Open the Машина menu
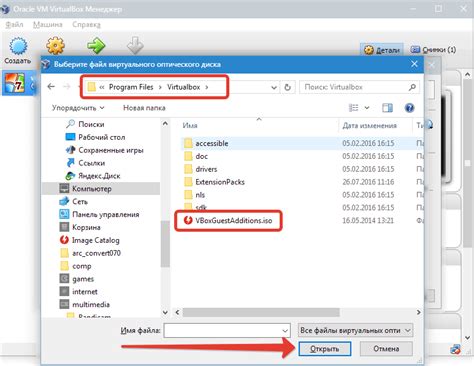 tap(48, 25)
